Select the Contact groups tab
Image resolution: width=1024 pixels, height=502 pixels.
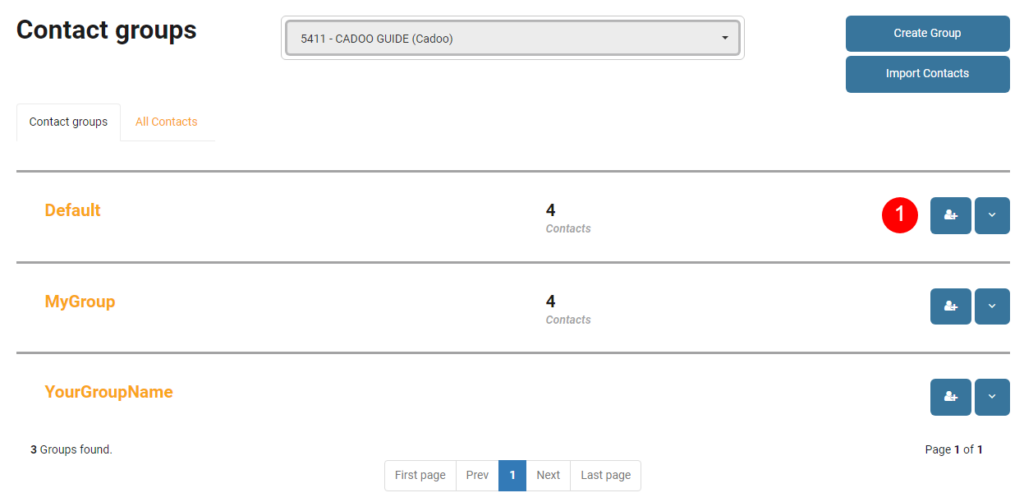[69, 122]
